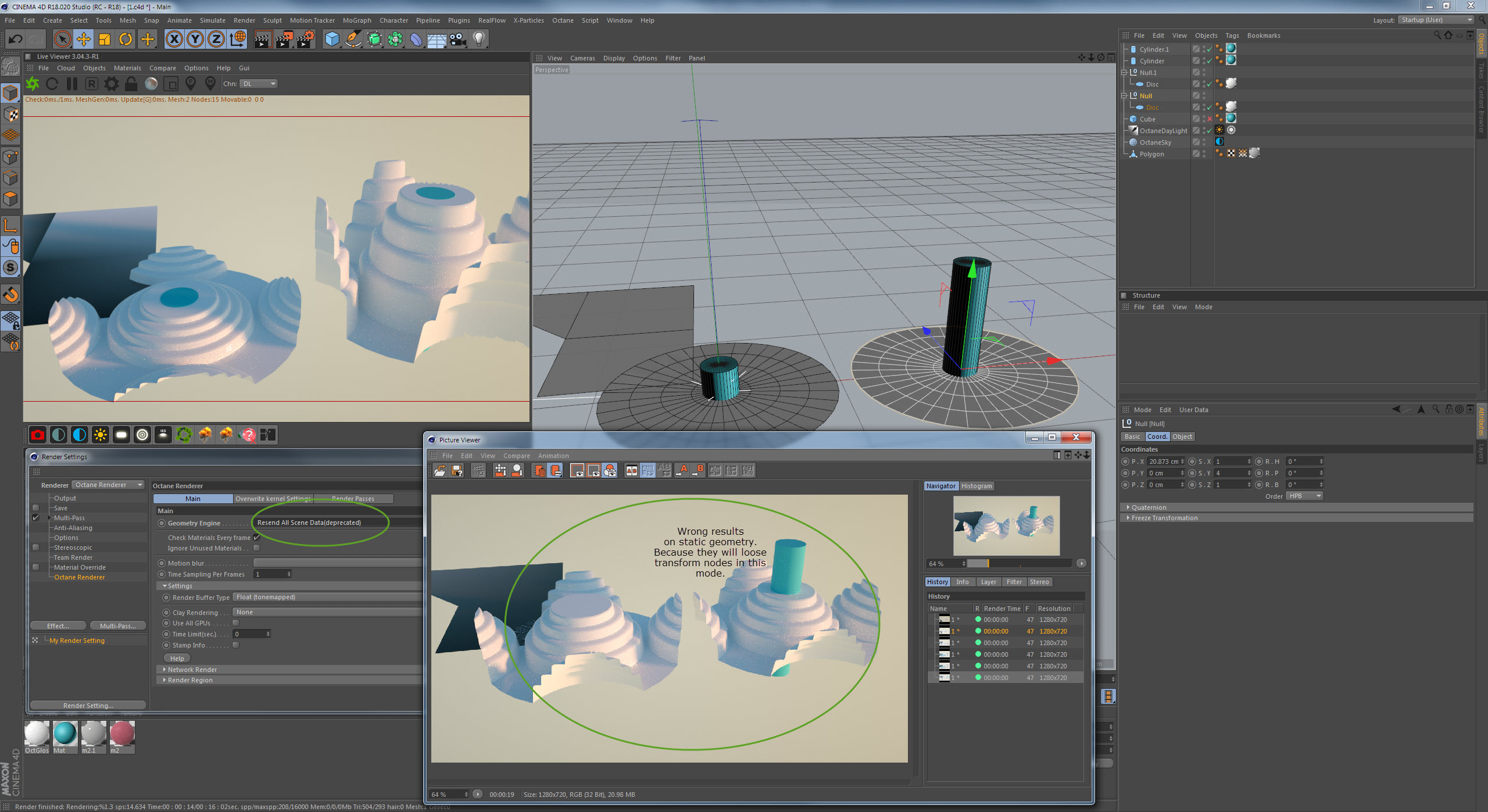Select the Move tool in top toolbar
The height and width of the screenshot is (812, 1488).
coord(84,39)
